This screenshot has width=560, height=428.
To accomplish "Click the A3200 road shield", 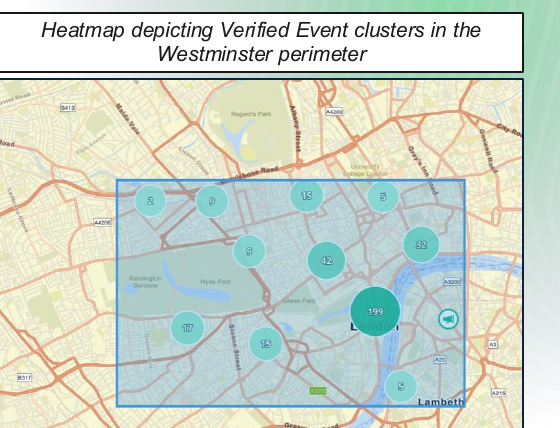I will coord(452,282).
